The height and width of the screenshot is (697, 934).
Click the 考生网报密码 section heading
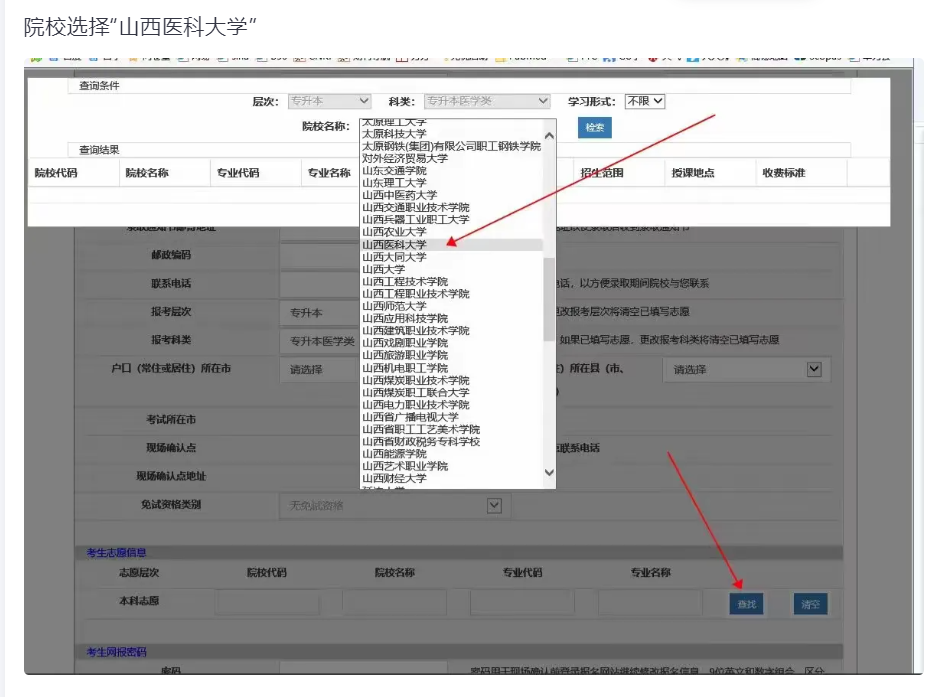pos(116,652)
